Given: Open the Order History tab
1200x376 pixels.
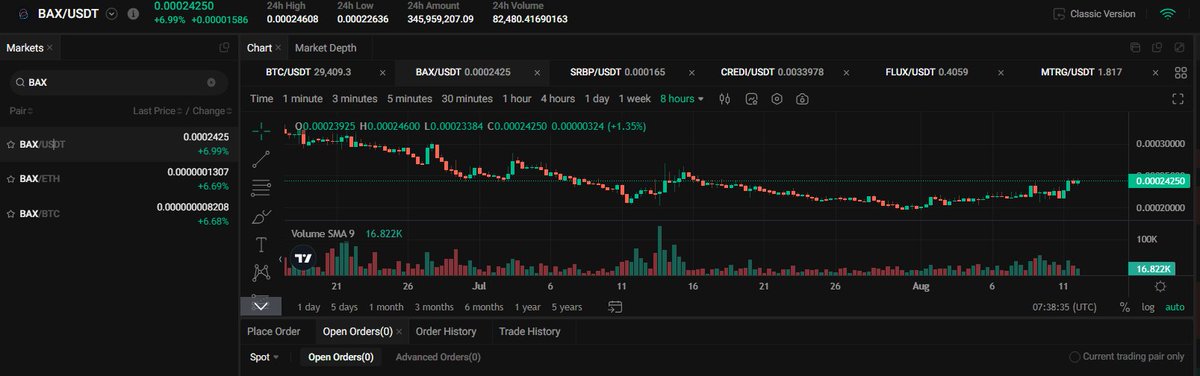Looking at the screenshot, I should coord(446,331).
